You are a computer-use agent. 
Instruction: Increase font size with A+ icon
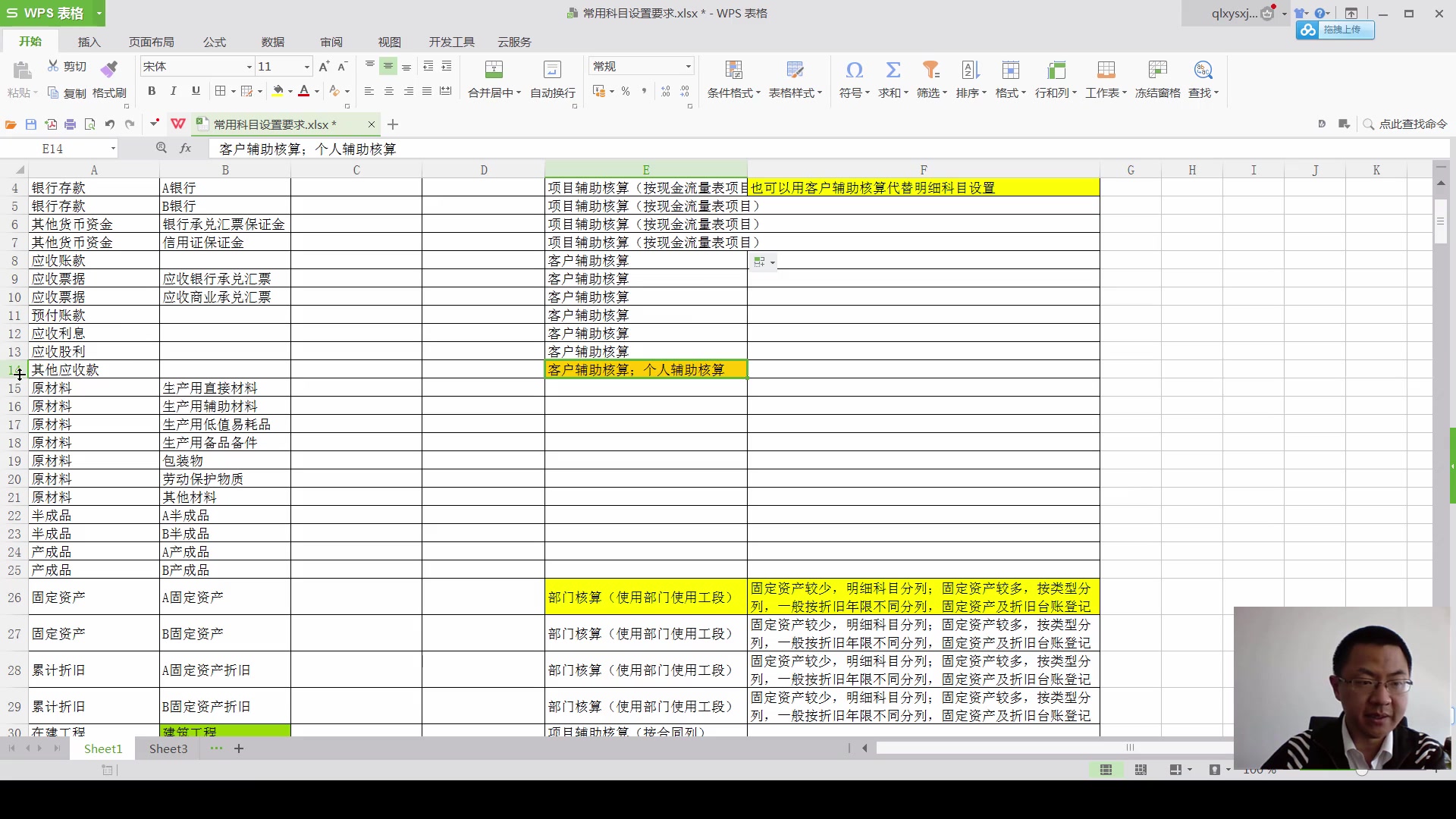[x=324, y=67]
